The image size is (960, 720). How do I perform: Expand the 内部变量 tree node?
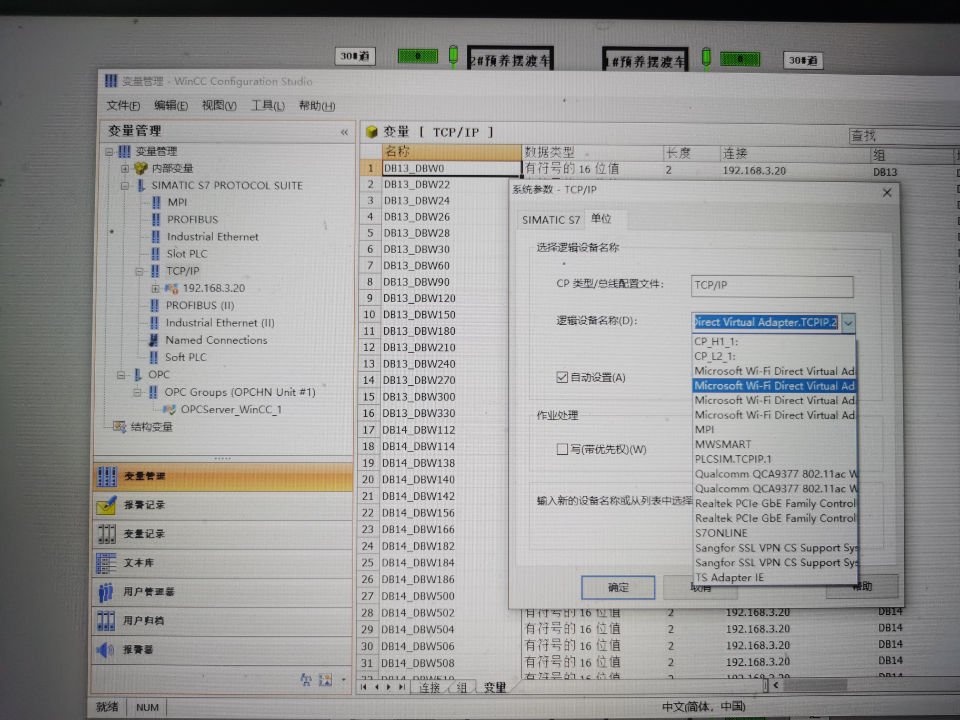click(x=125, y=168)
